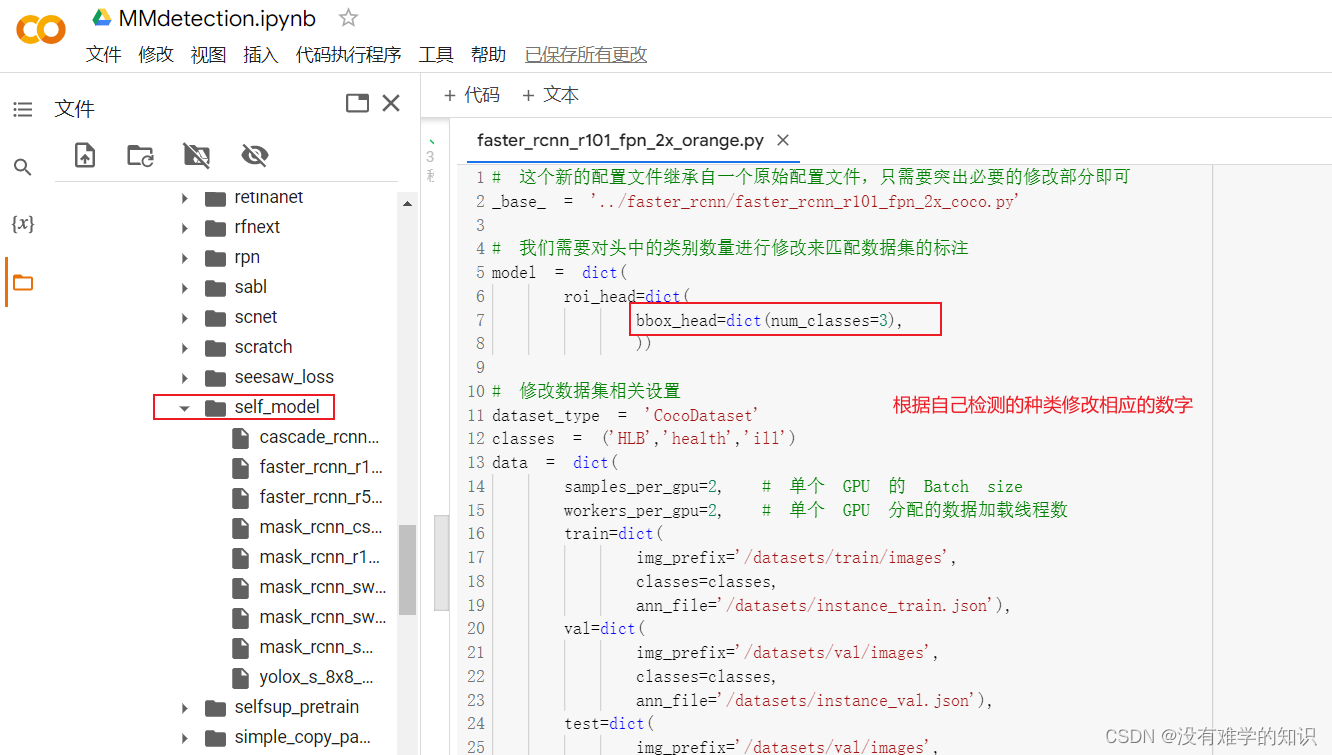Click the Colab logo
The image size is (1332, 755).
[41, 30]
